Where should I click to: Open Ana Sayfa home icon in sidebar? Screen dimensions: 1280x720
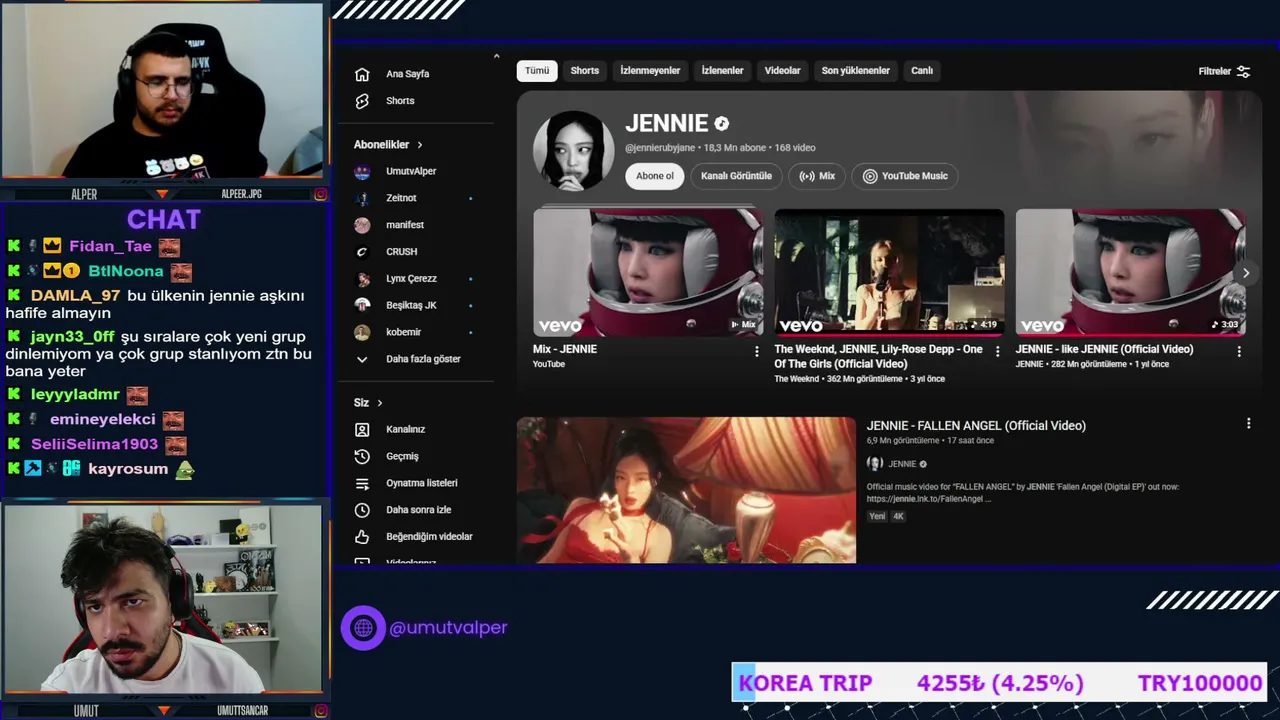click(362, 74)
